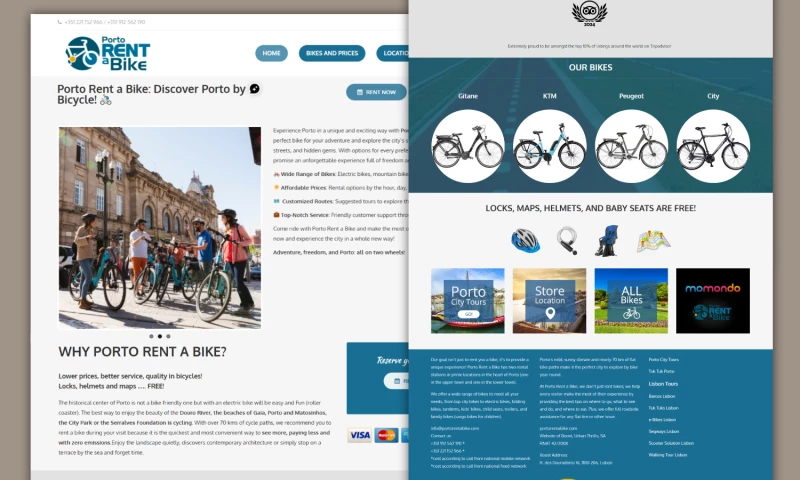Click the Tripadvisor 2024 award badge
Screen dimensions: 800x480
[589, 14]
